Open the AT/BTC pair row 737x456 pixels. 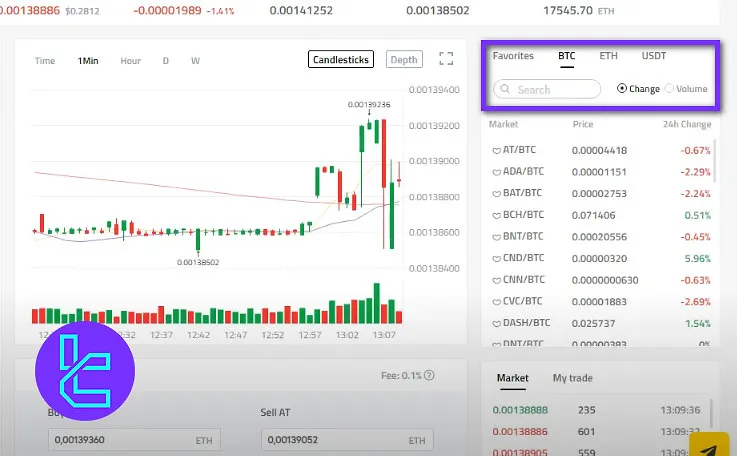600,150
